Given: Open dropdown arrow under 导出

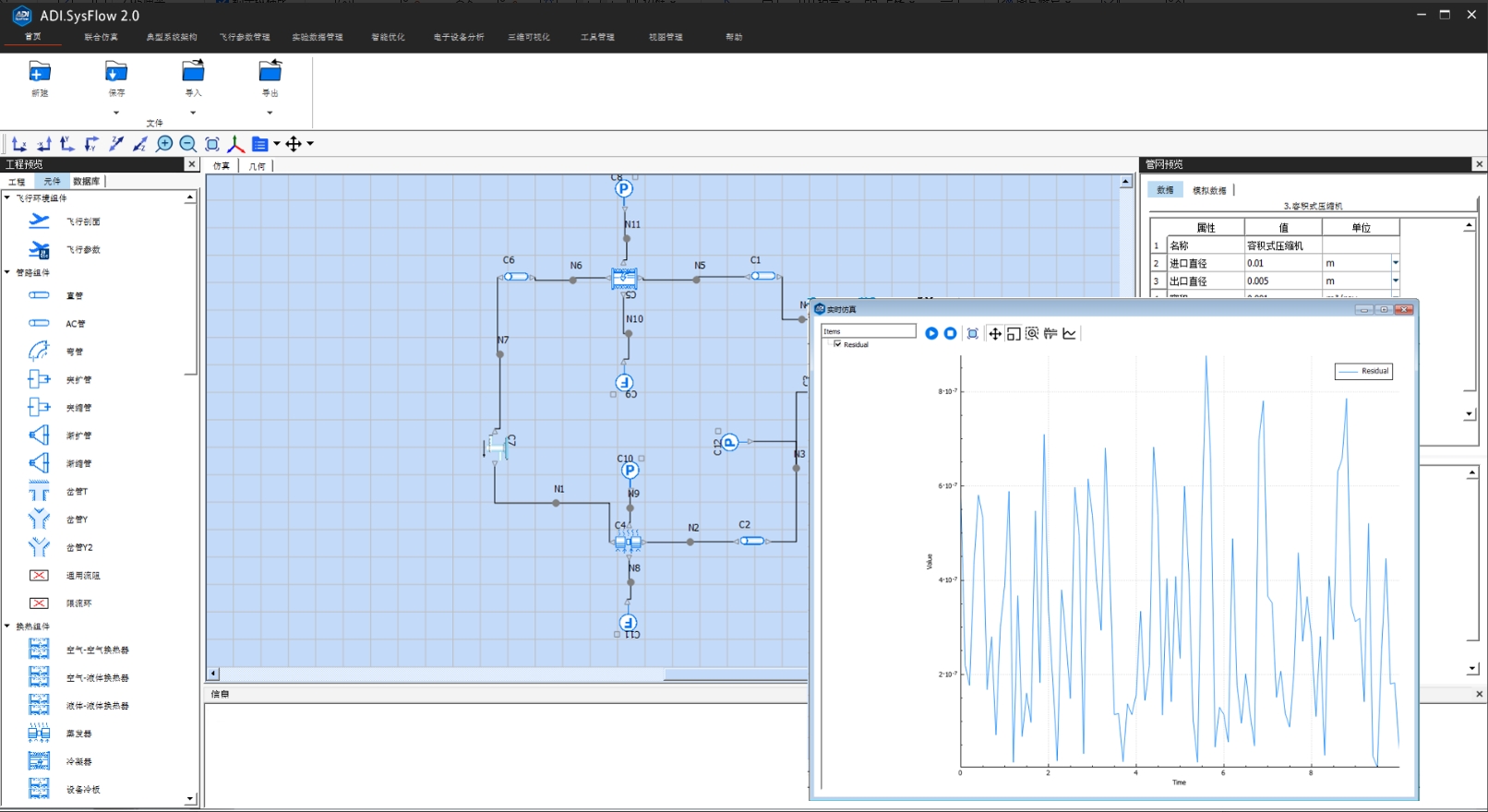Looking at the screenshot, I should pos(270,113).
